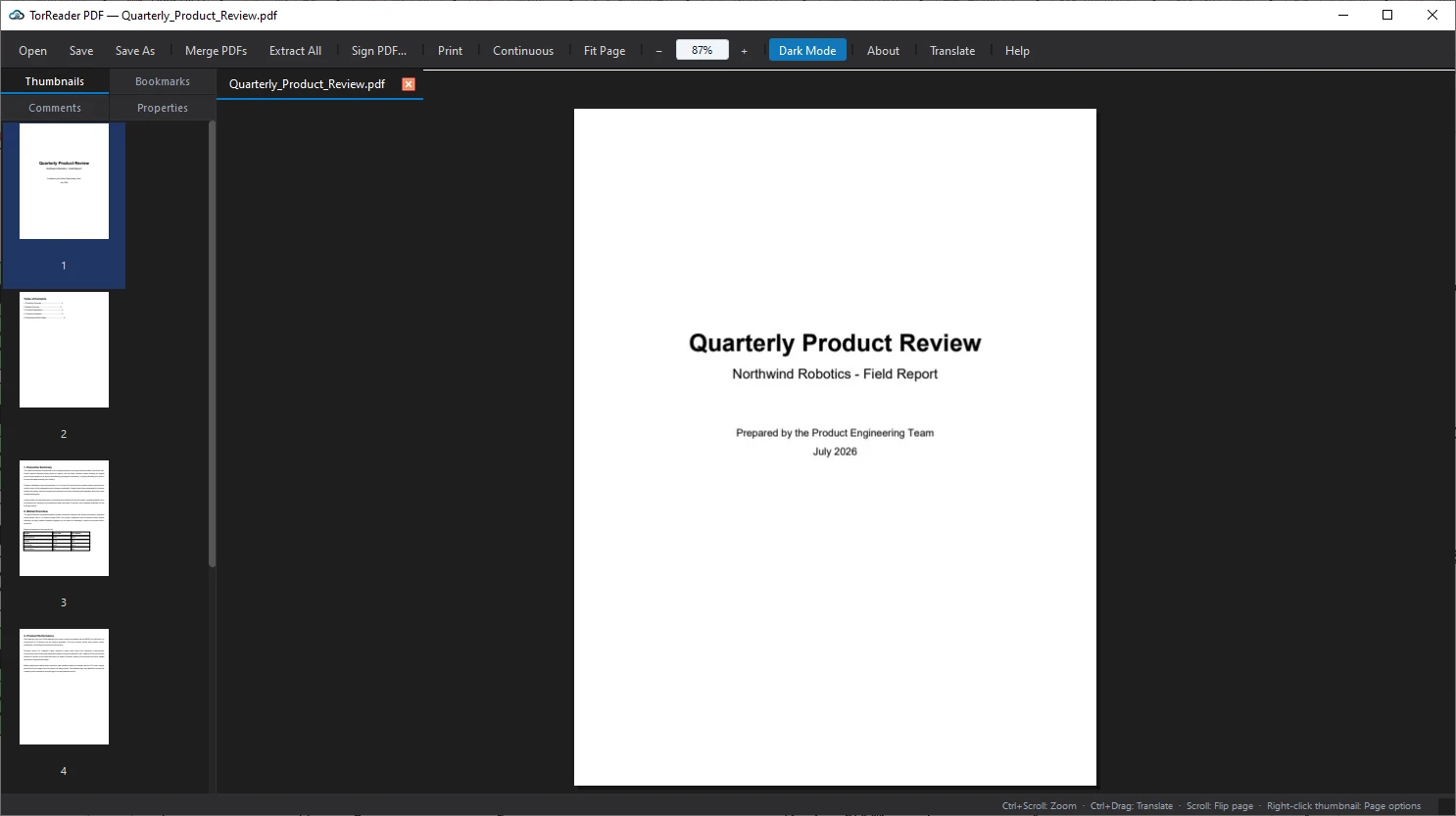Switch to the Bookmarks tab
Screen dimensions: 1456x816
163,81
